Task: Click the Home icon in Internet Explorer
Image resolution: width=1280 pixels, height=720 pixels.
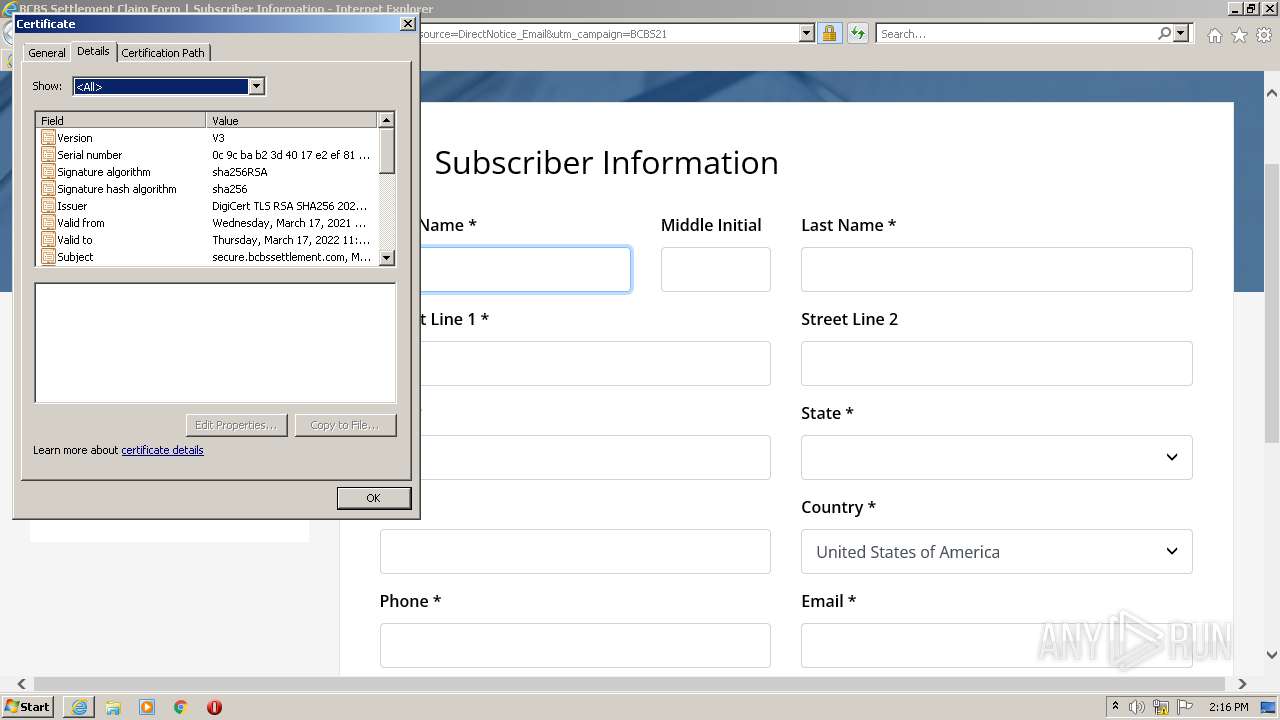Action: tap(1214, 35)
